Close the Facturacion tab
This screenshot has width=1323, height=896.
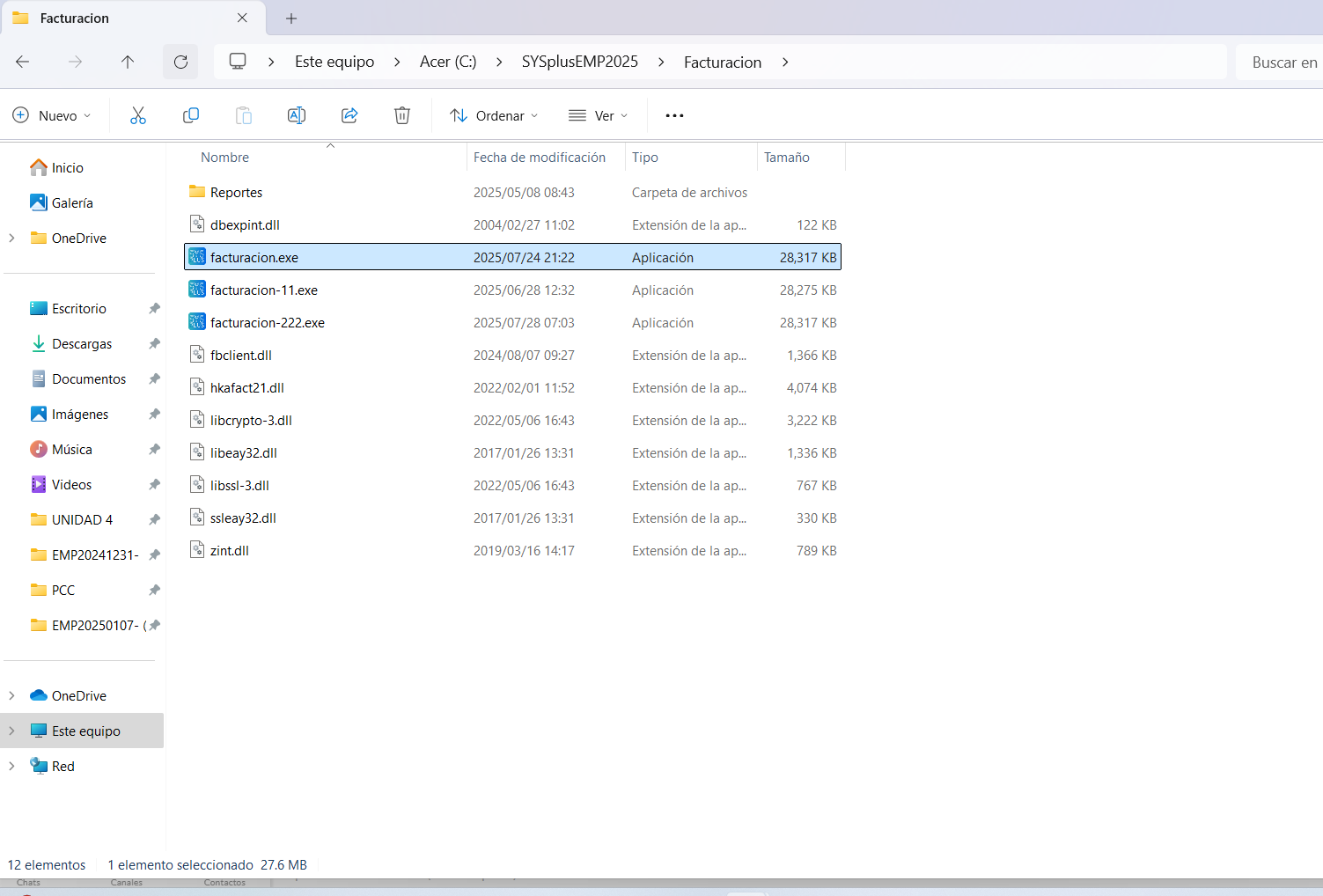pyautogui.click(x=243, y=18)
